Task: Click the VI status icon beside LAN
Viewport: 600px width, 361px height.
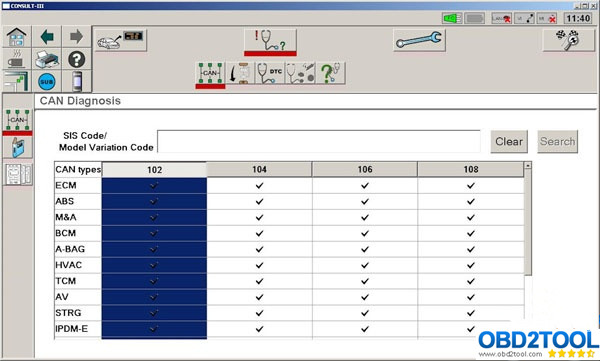Action: 525,18
